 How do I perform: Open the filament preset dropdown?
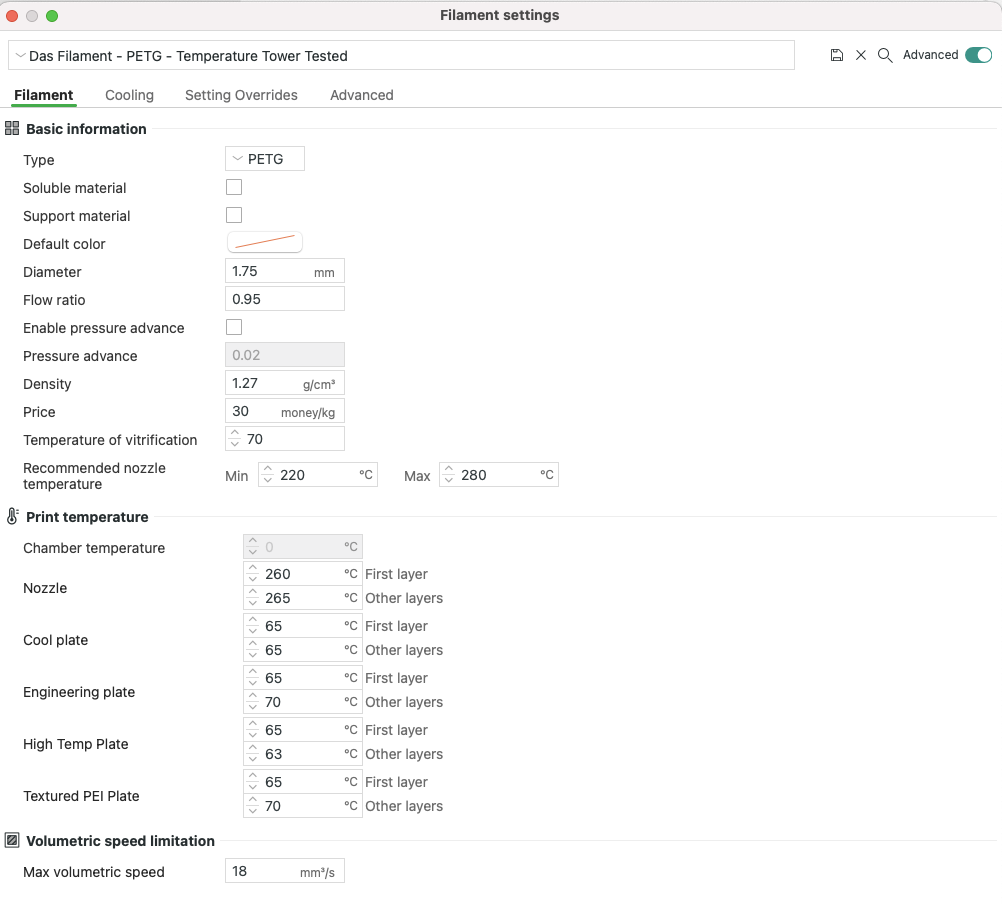(401, 56)
